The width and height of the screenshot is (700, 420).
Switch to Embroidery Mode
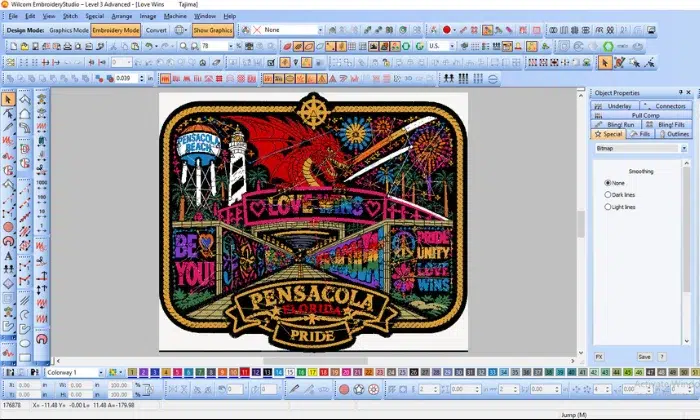coord(116,30)
